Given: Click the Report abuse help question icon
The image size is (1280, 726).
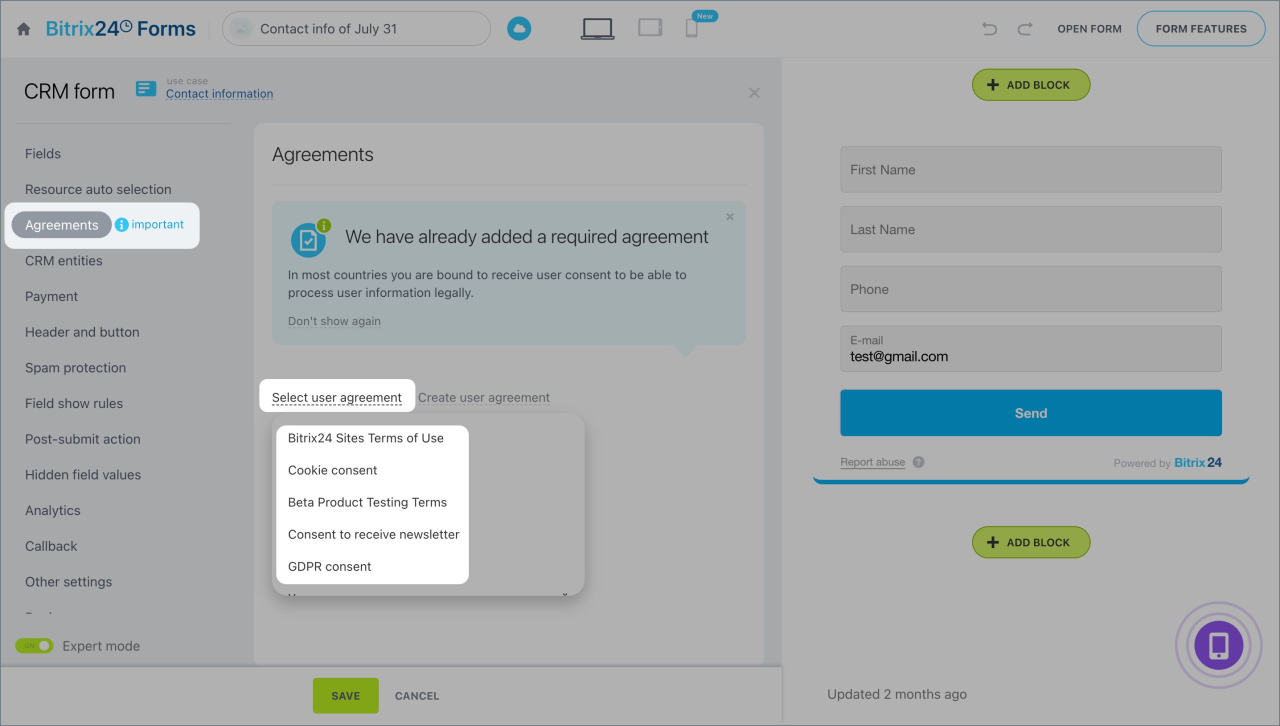Looking at the screenshot, I should (918, 463).
